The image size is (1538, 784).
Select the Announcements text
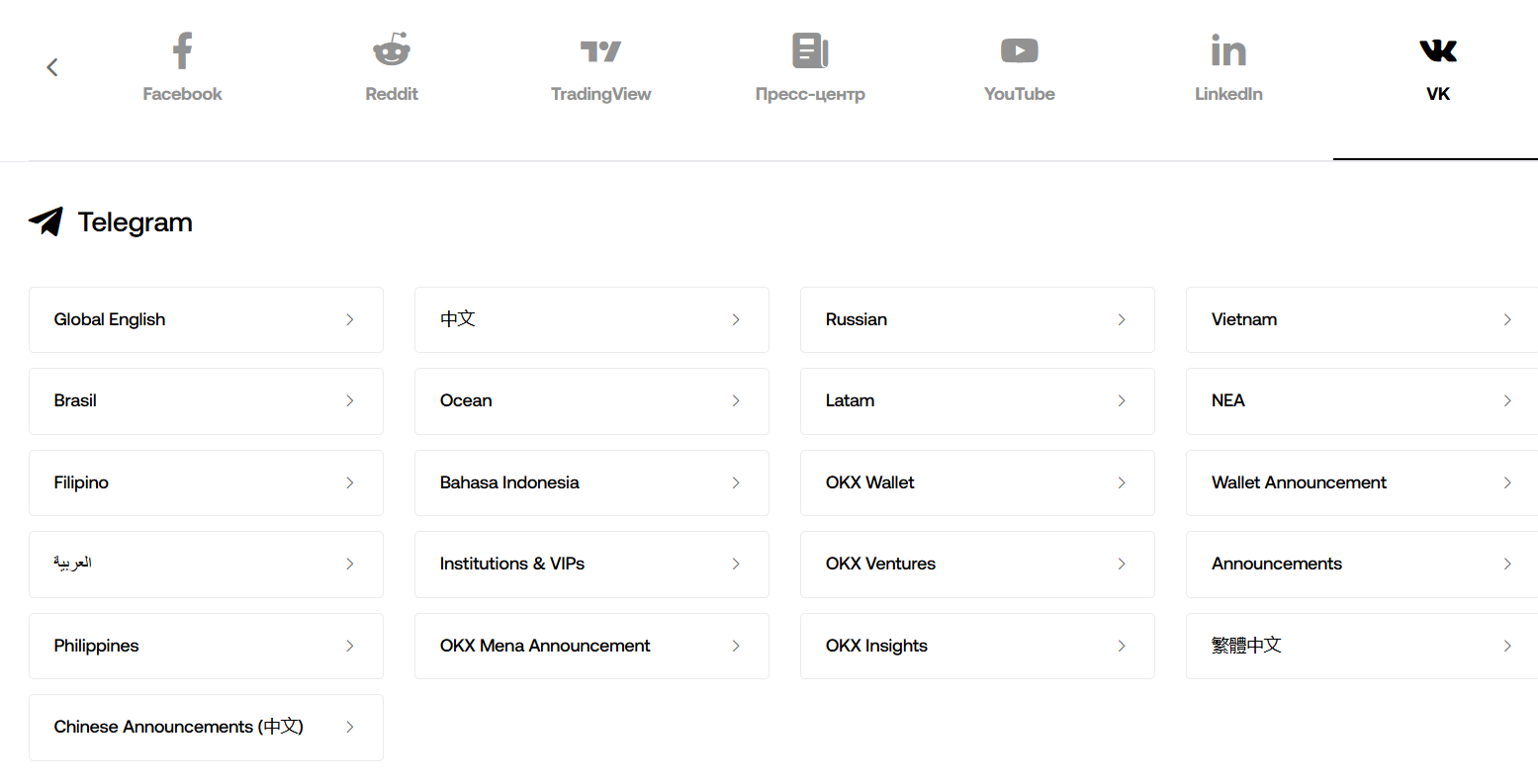coord(1277,564)
